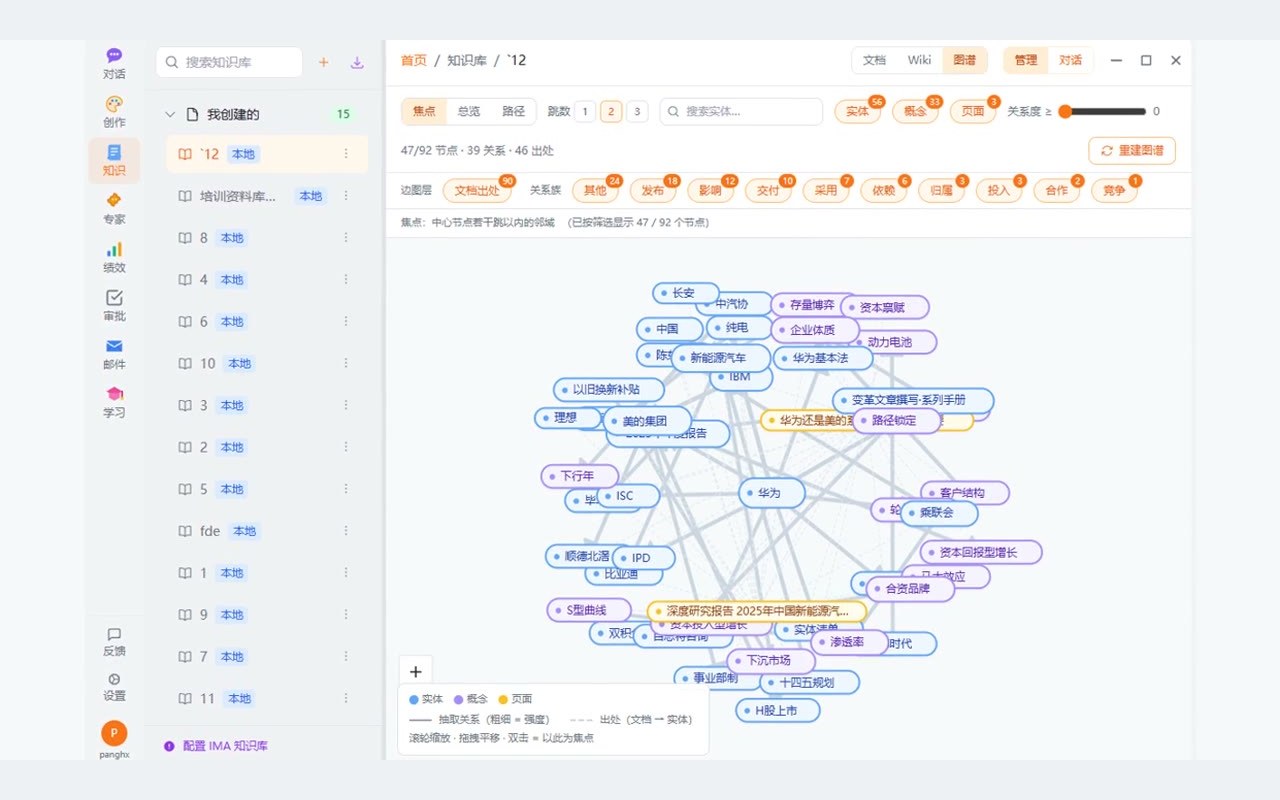
Task: Switch to the Wiki view tab
Action: coord(919,60)
